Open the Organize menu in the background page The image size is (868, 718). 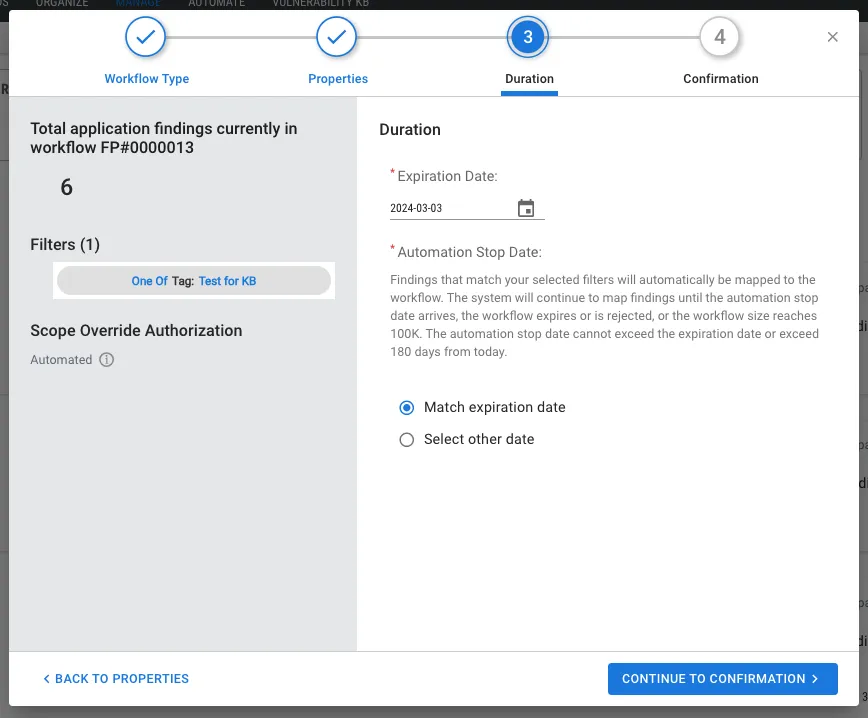click(62, 4)
